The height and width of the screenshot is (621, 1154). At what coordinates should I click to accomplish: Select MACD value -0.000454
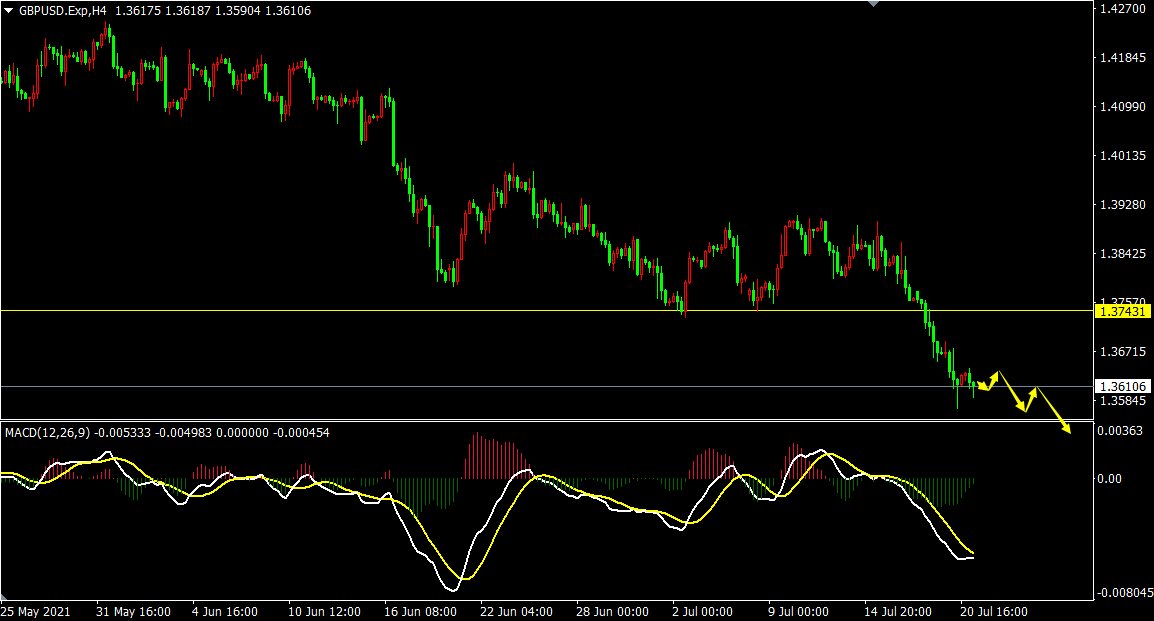[x=302, y=433]
